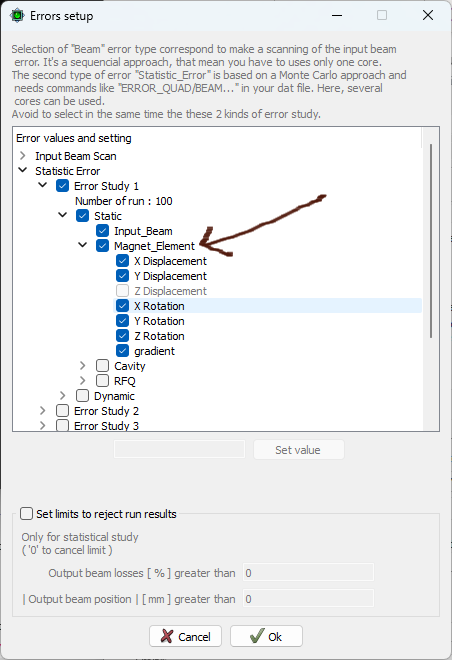The height and width of the screenshot is (660, 452).
Task: Close the Errors setup window
Action: pos(428,16)
